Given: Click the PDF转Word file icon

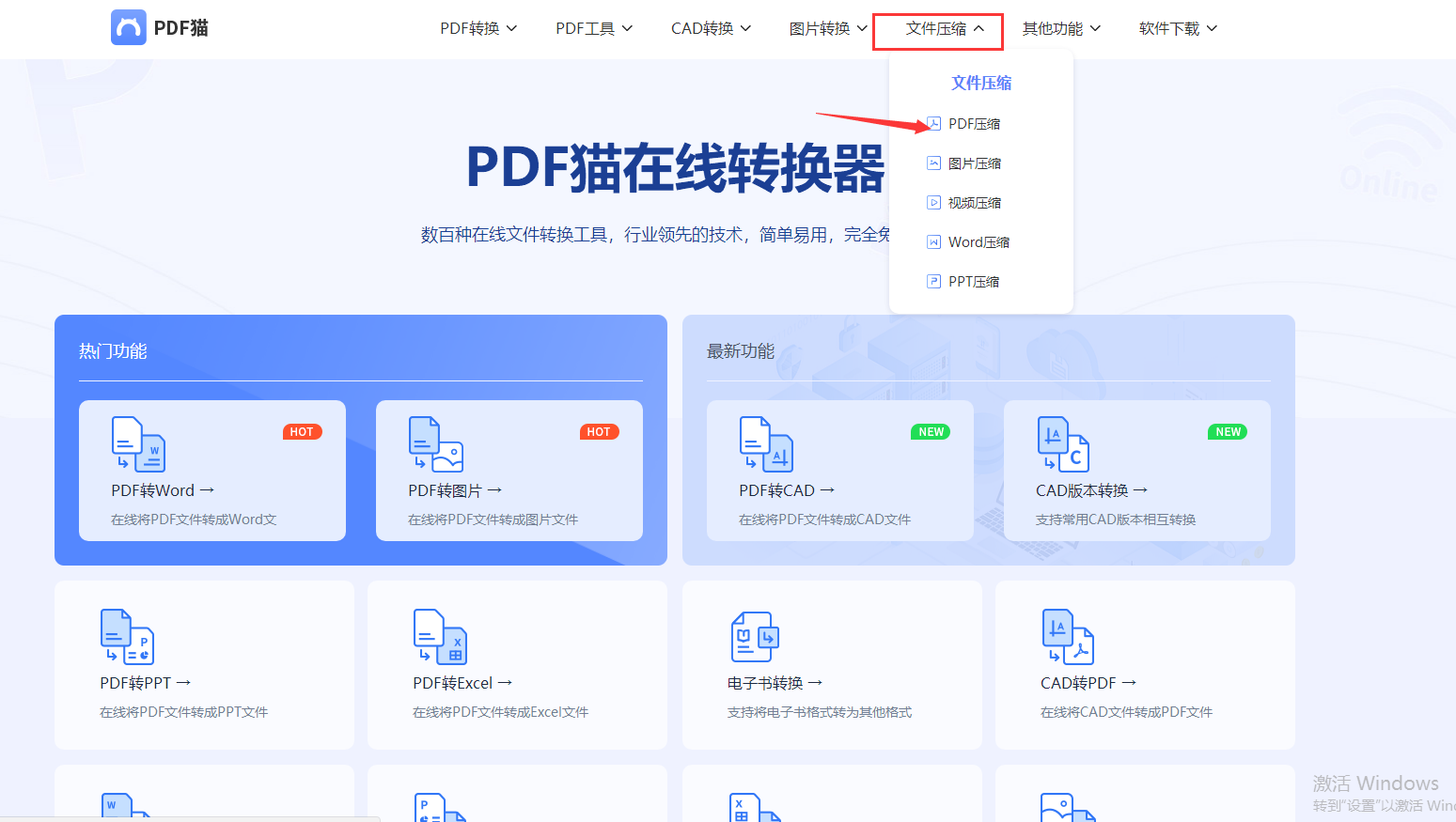Looking at the screenshot, I should tap(139, 443).
